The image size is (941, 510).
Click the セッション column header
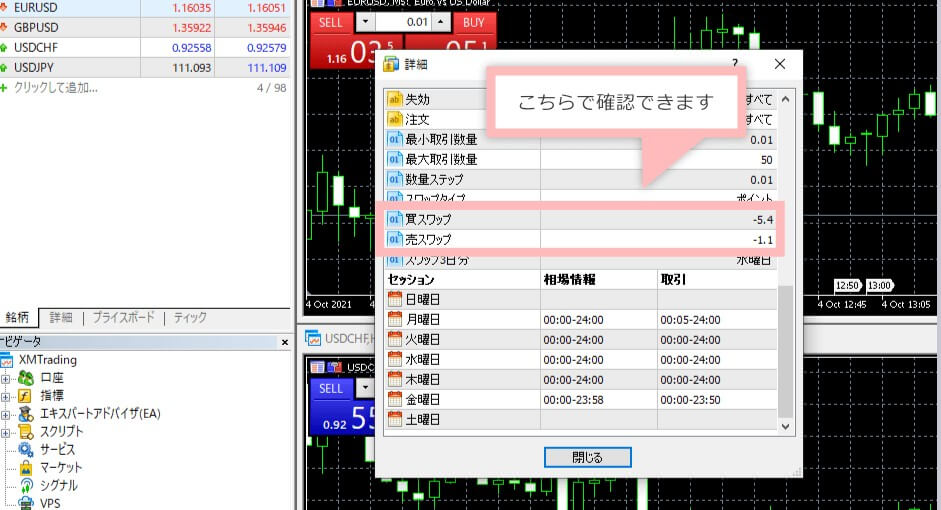(x=411, y=280)
